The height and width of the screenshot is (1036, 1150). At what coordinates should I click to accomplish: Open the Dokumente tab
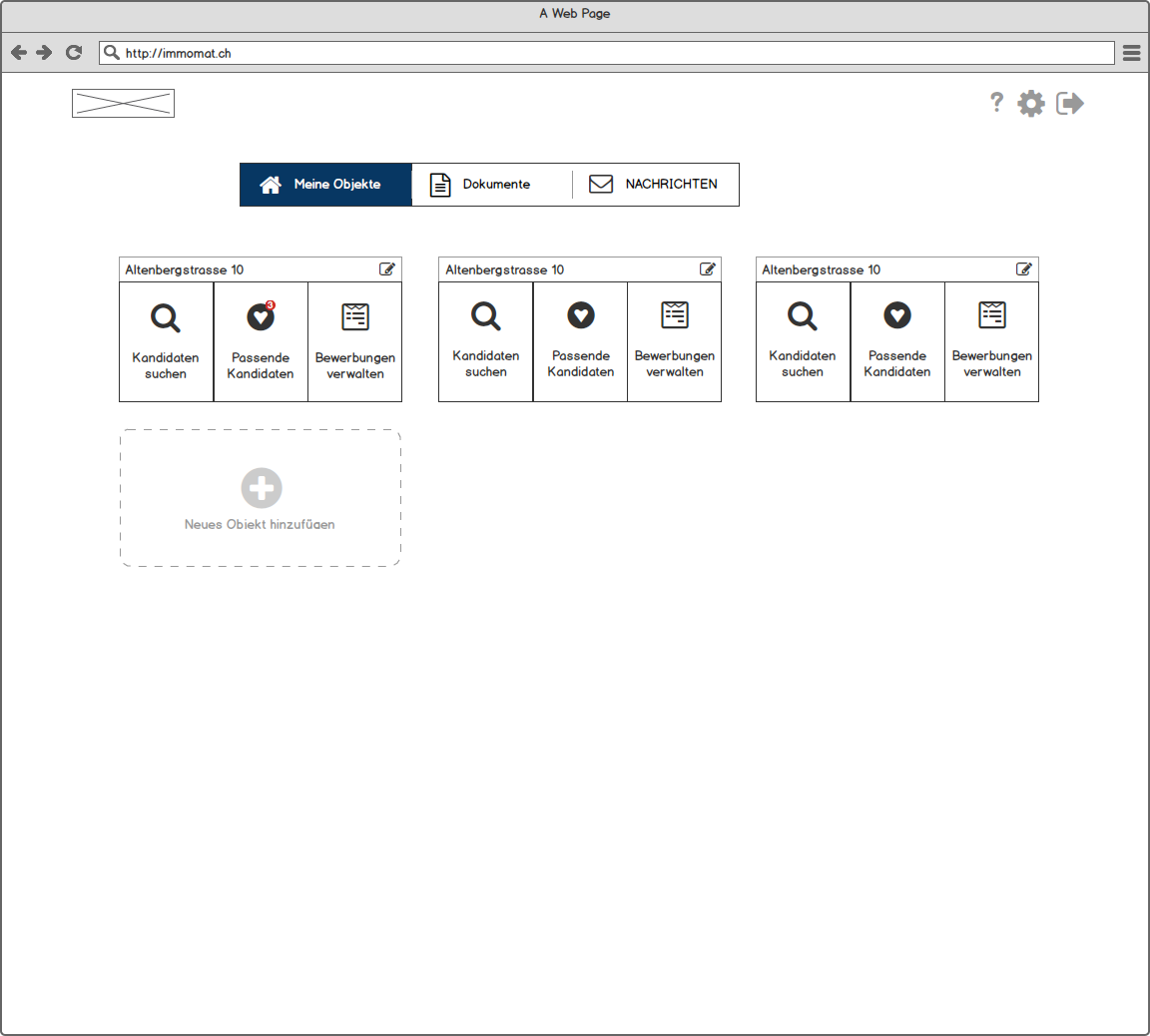pos(491,185)
